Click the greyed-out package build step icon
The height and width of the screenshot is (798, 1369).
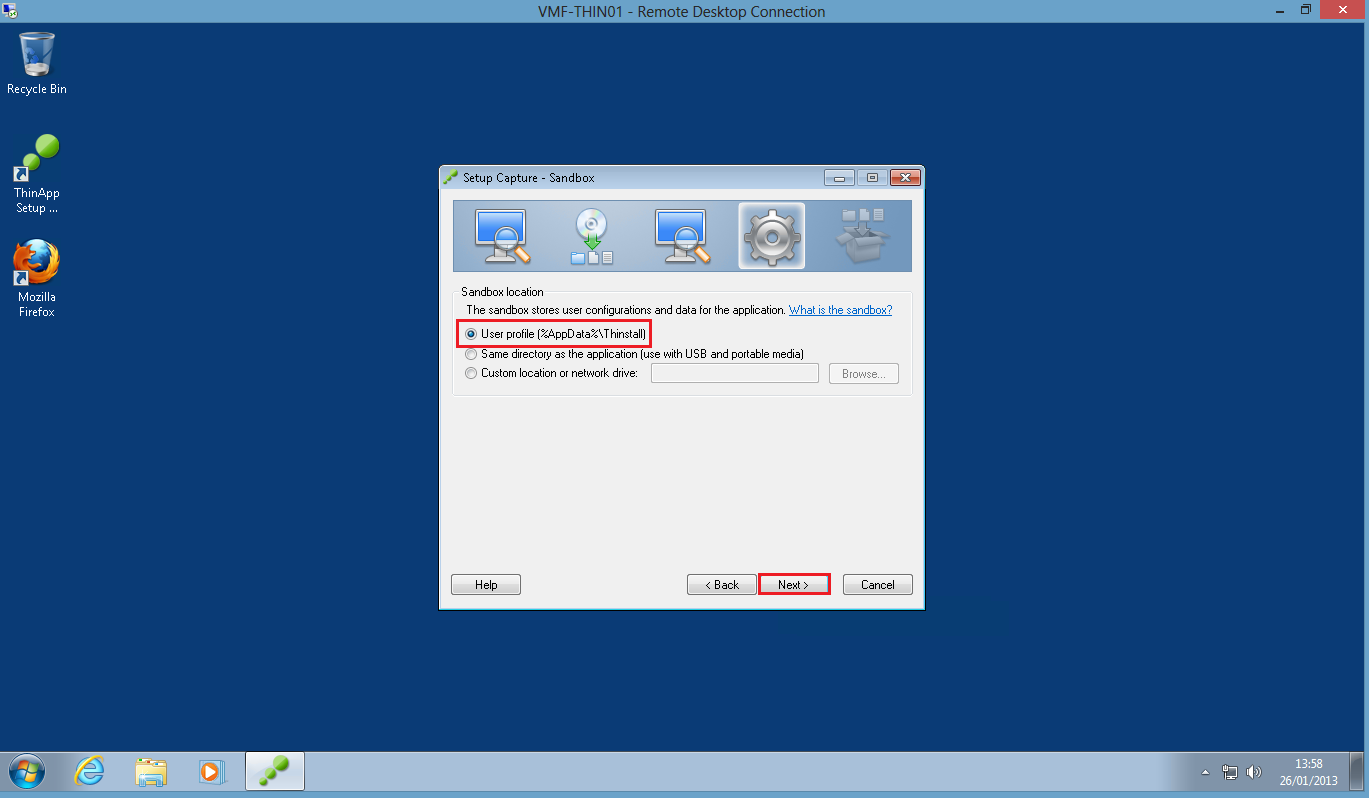[x=861, y=236]
